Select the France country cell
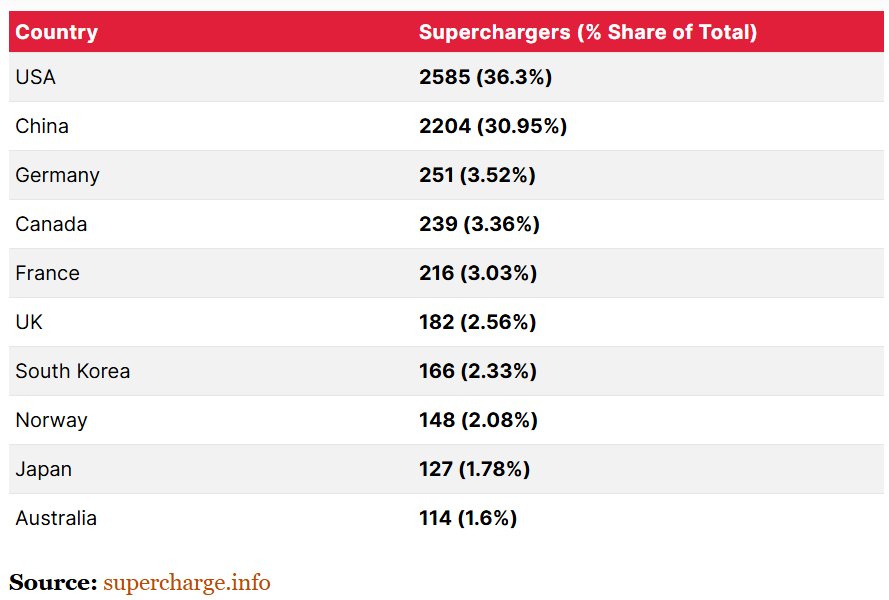Viewport: 889px width, 600px height. [47, 273]
